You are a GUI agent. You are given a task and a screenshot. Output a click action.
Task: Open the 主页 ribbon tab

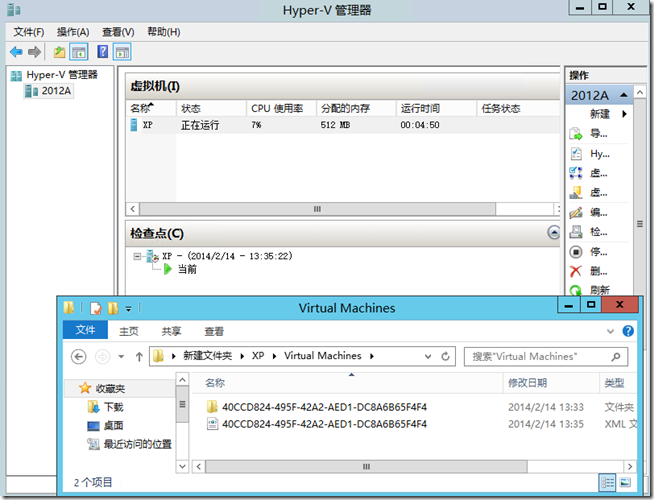(x=128, y=332)
